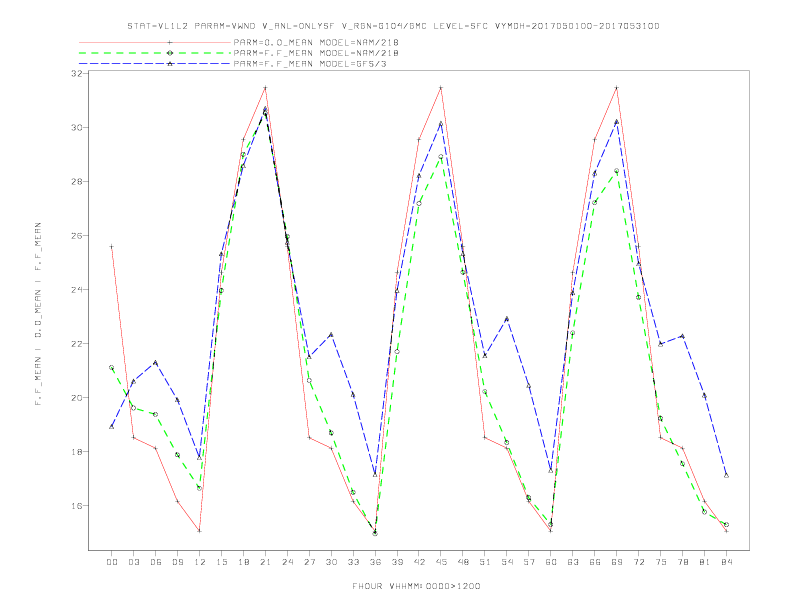This screenshot has height=612, width=792.
Task: Click the x-axis tick label 15
Action: [221, 562]
